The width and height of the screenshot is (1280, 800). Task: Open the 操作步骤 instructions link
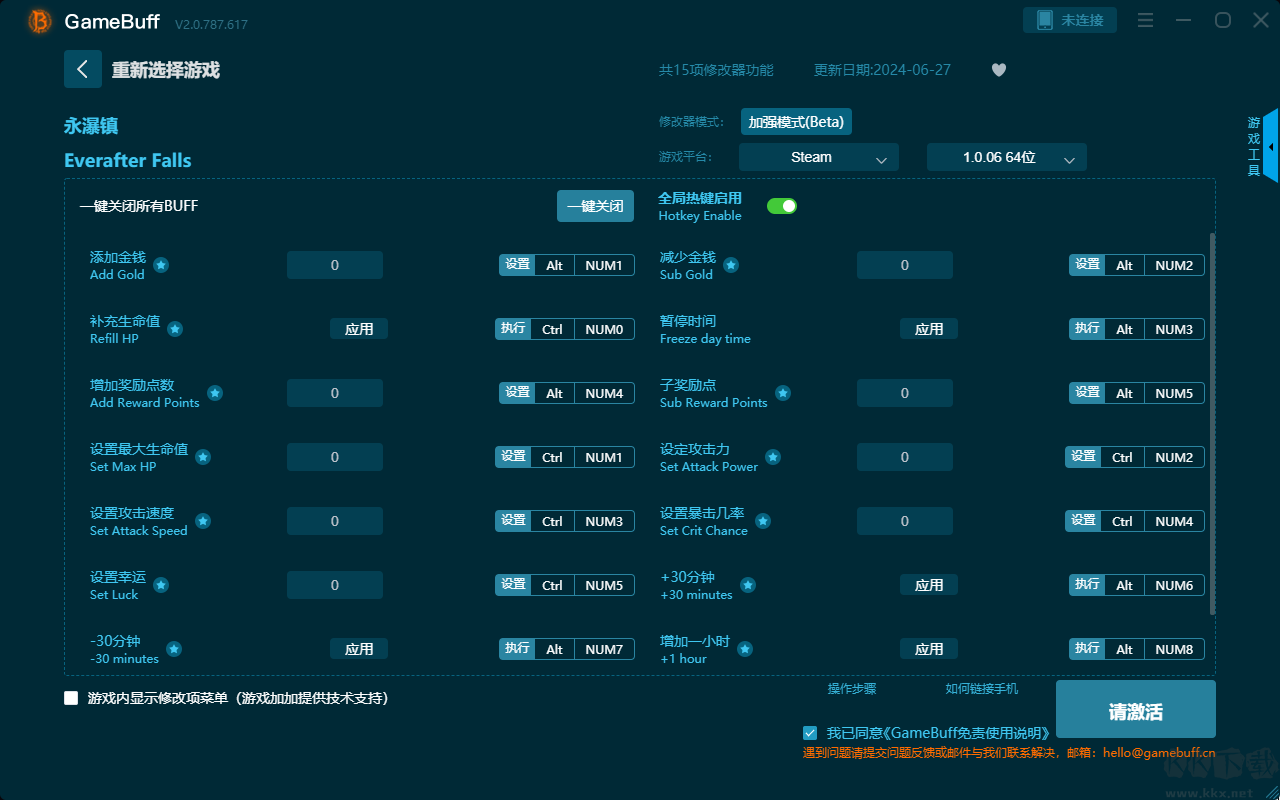tap(851, 689)
